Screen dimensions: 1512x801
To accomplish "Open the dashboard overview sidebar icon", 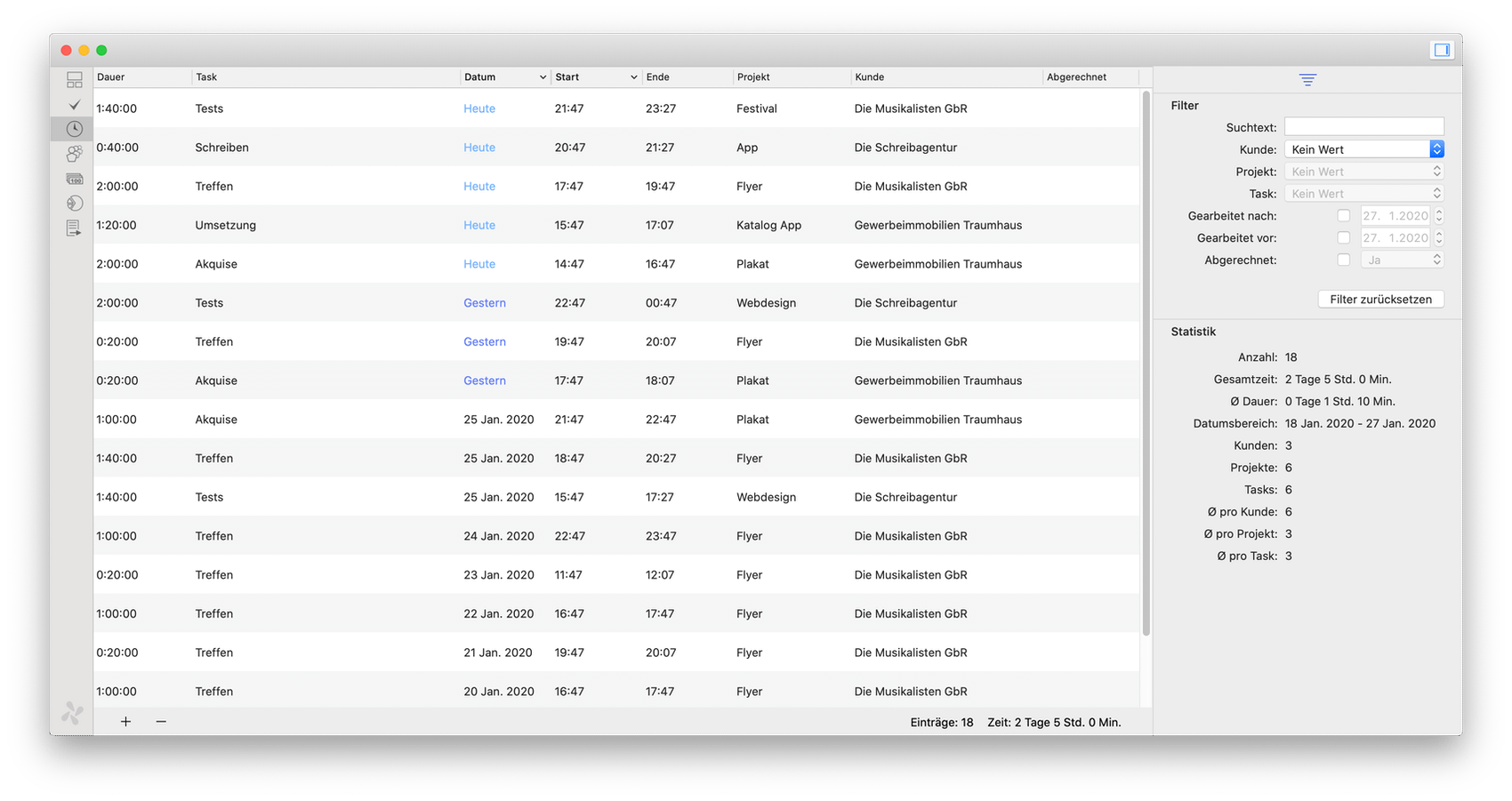I will click(75, 80).
